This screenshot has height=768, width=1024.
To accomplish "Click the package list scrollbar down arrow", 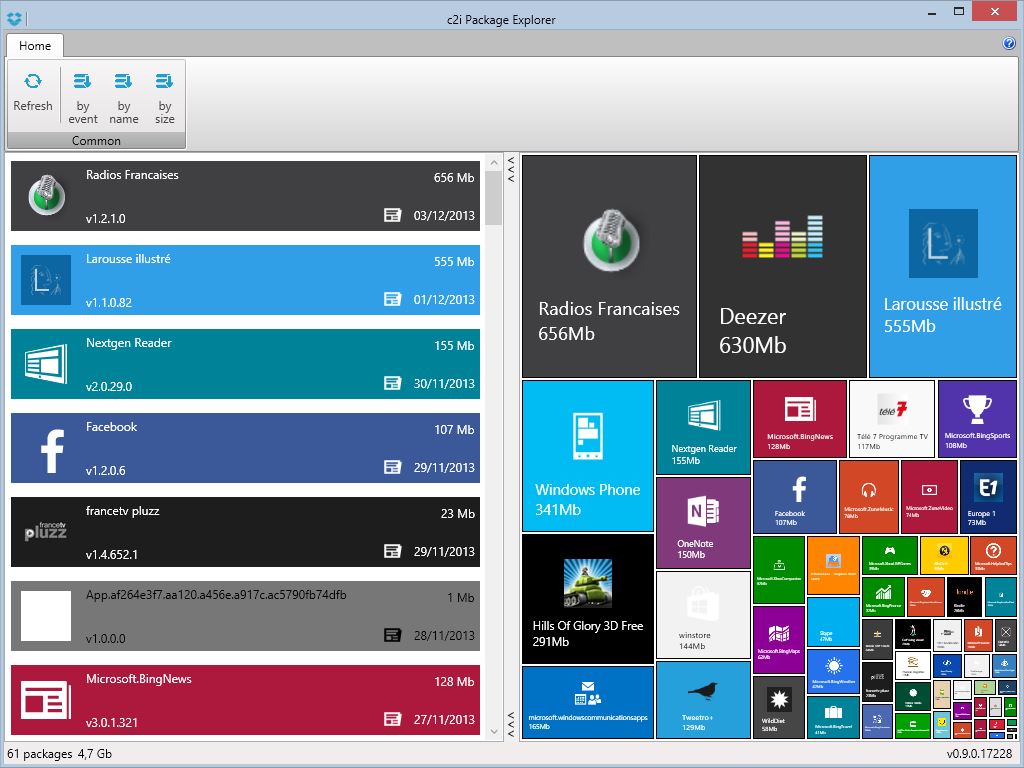I will (494, 732).
